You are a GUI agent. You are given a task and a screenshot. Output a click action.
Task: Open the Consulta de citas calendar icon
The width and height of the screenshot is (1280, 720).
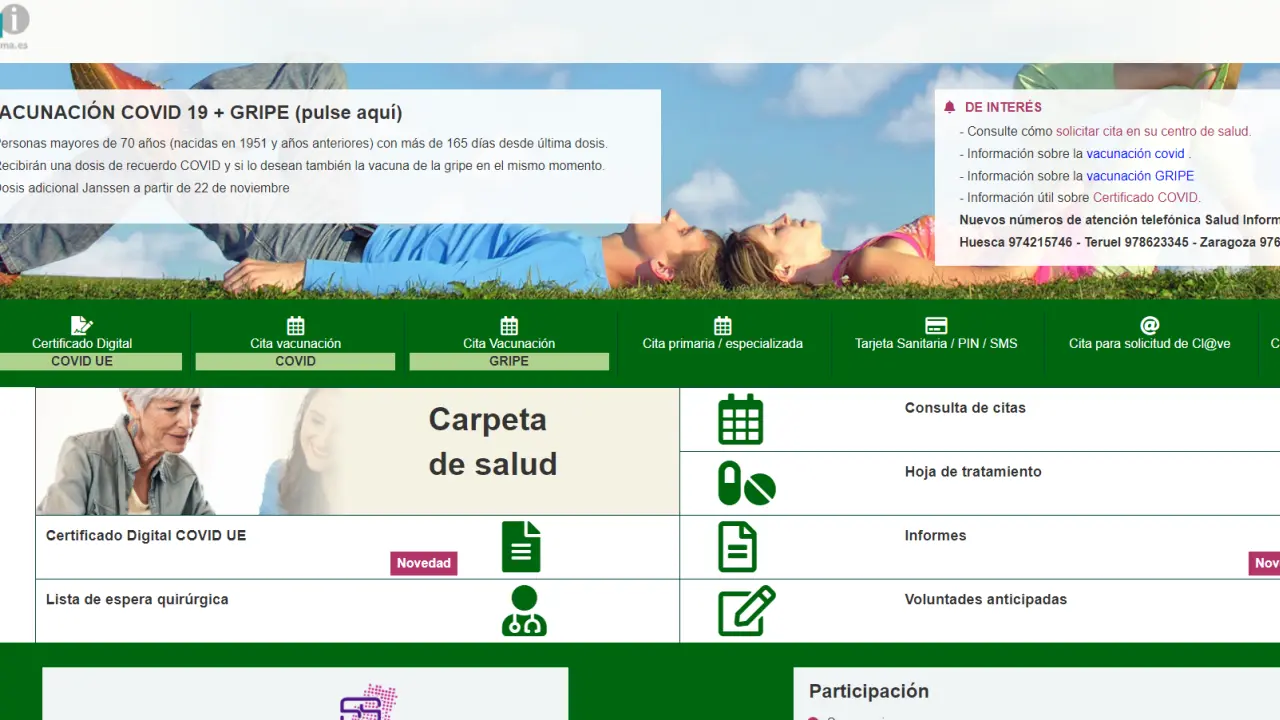pos(740,419)
